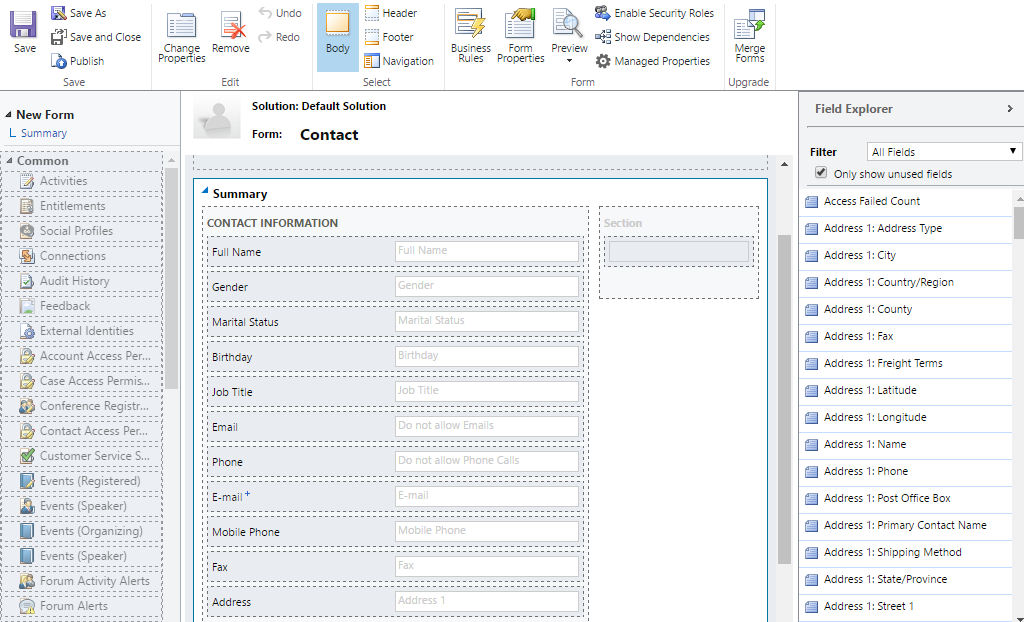Screen dimensions: 1024x622
Task: Select Summary link under New Form
Action: point(43,133)
